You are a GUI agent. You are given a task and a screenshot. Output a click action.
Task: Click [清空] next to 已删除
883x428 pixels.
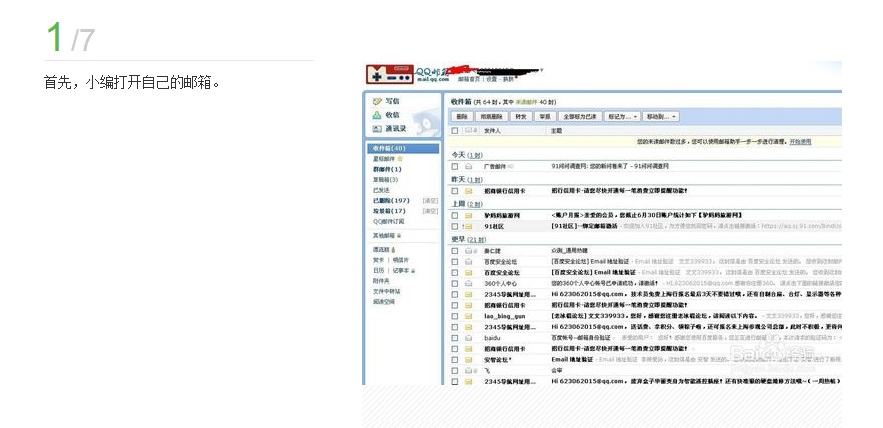(x=430, y=200)
